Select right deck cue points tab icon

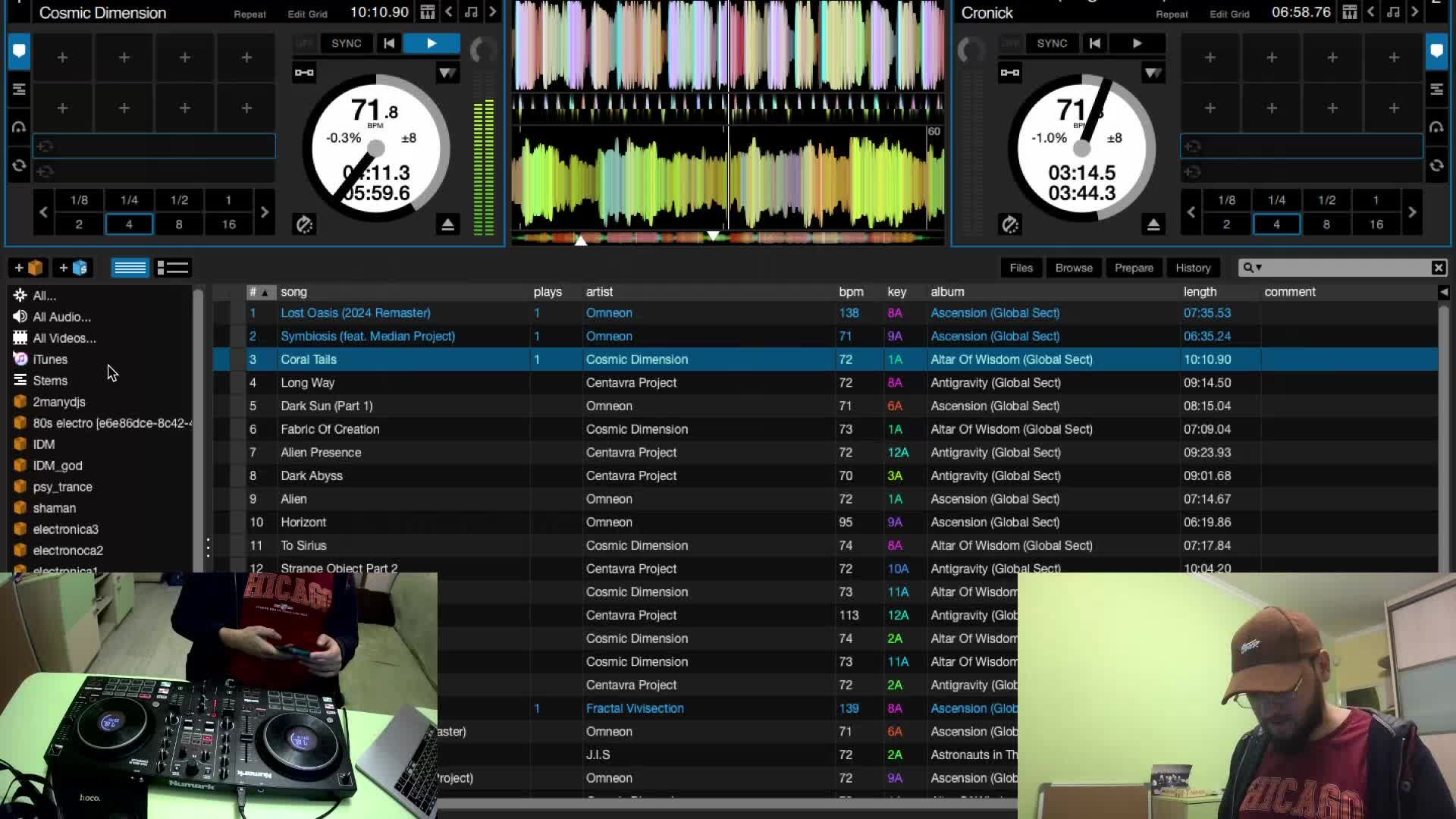[1436, 51]
